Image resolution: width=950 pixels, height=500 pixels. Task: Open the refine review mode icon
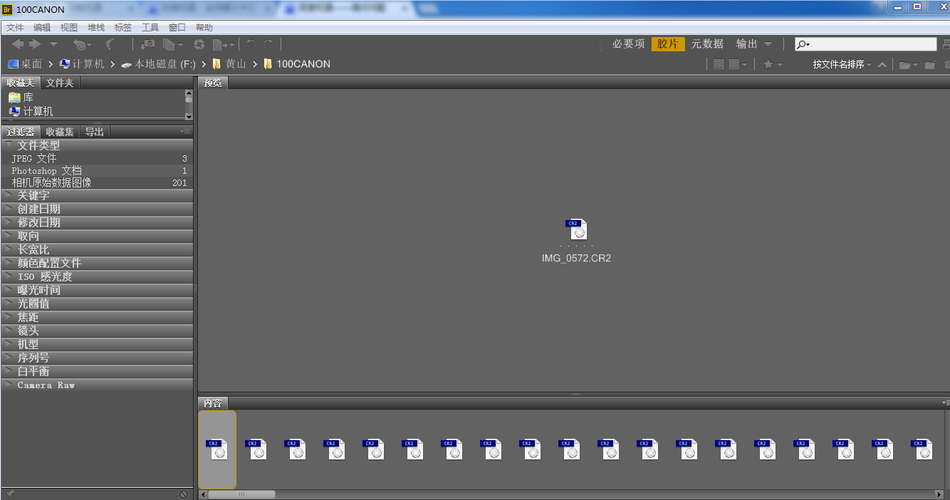(x=173, y=44)
